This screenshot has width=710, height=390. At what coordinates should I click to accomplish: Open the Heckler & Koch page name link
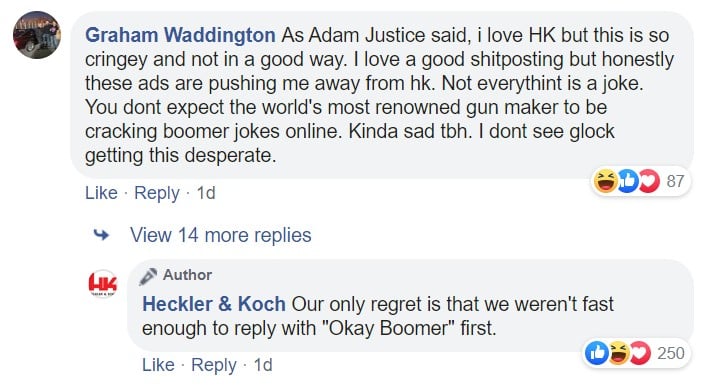coord(214,304)
